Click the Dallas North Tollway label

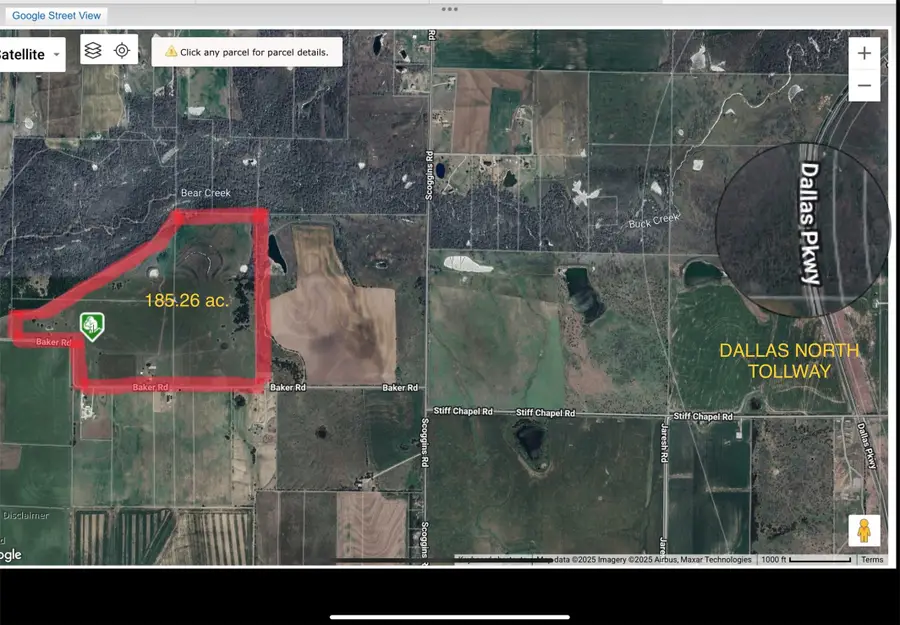tap(789, 360)
